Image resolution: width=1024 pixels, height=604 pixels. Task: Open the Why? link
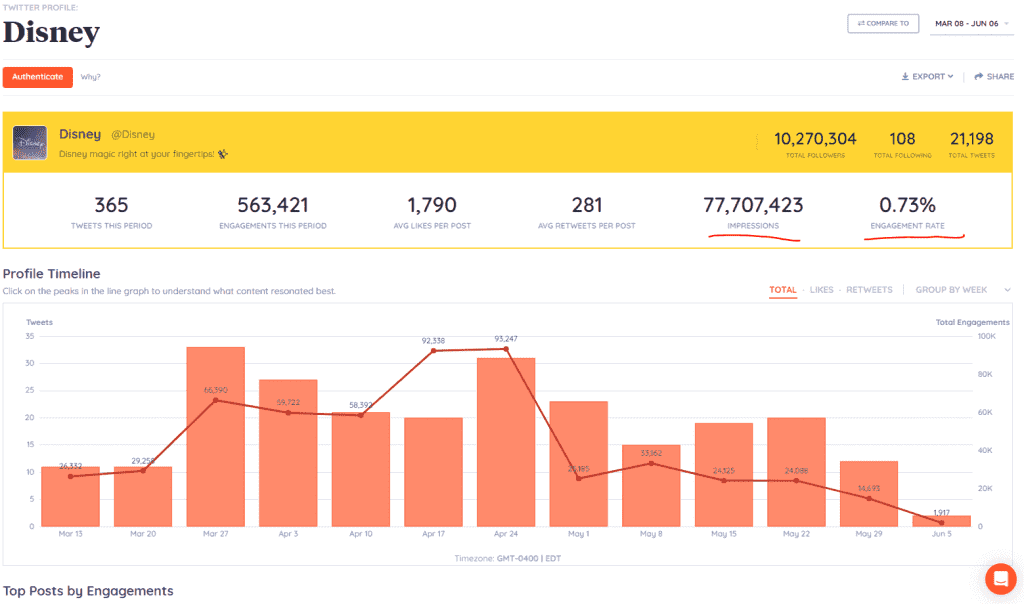[90, 77]
